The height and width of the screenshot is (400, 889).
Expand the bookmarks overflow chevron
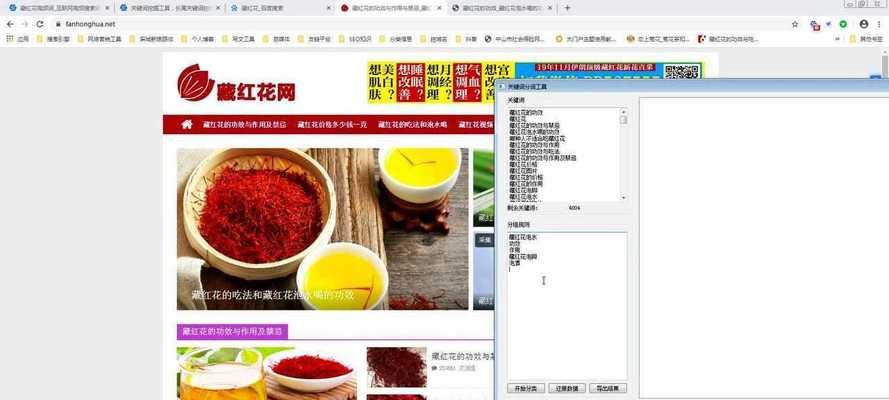pos(838,39)
